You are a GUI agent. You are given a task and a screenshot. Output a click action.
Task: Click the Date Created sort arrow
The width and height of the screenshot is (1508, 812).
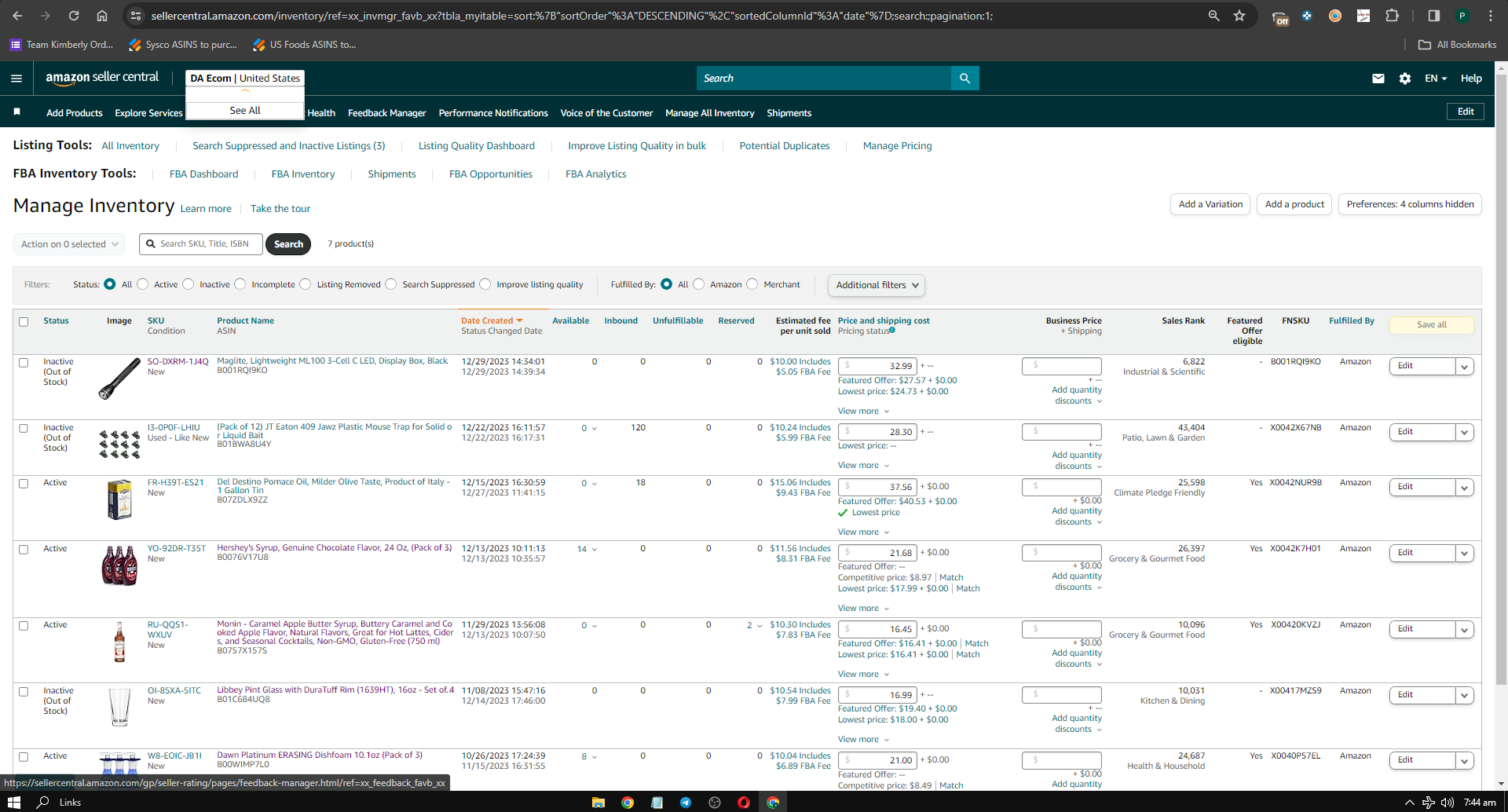pyautogui.click(x=519, y=320)
